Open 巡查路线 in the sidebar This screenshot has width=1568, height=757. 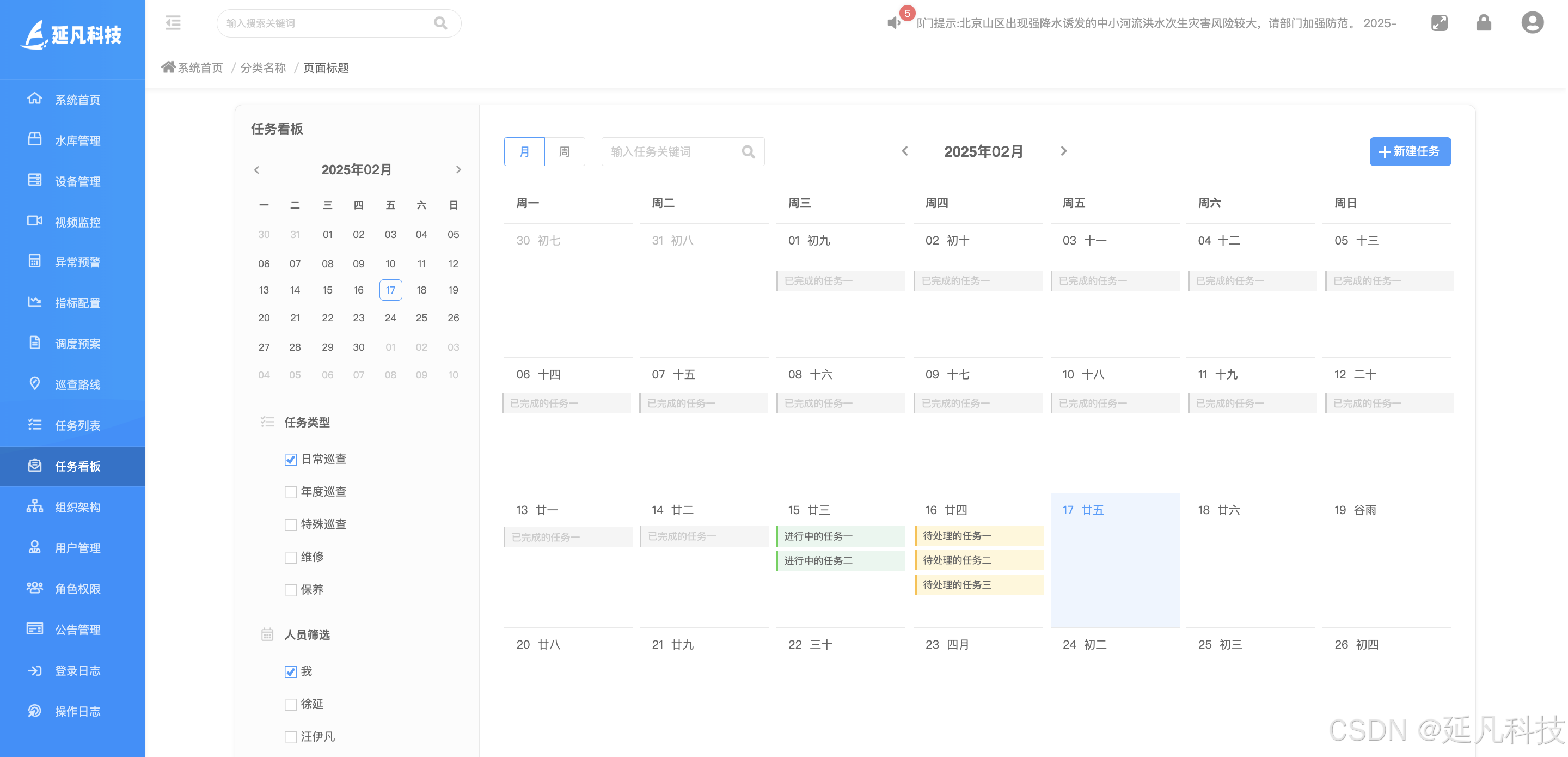[77, 384]
